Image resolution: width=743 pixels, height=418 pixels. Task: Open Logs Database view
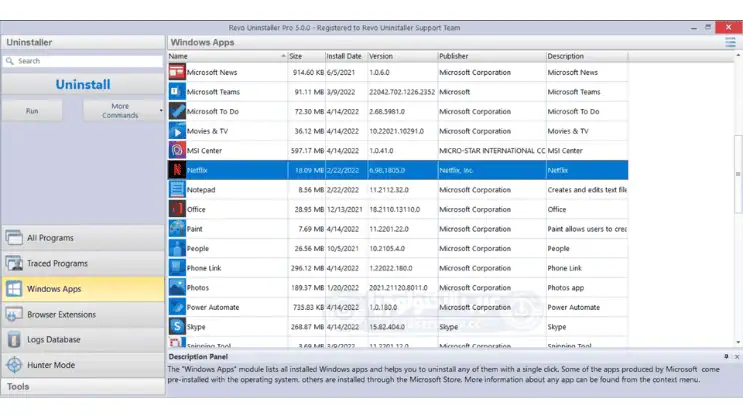[x=83, y=340]
